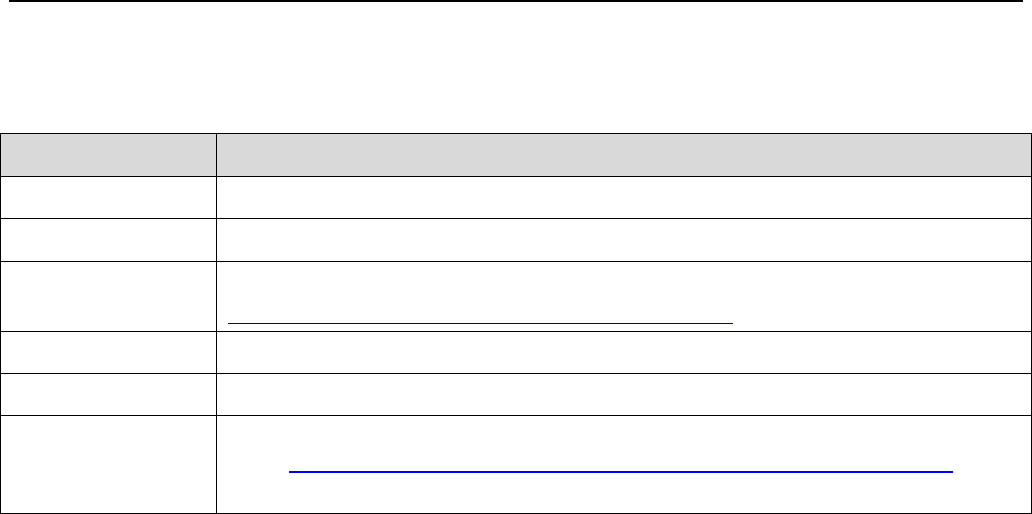Image resolution: width=1032 pixels, height=514 pixels.
Task: Select the fifth white row's left cell
Action: click(x=109, y=395)
